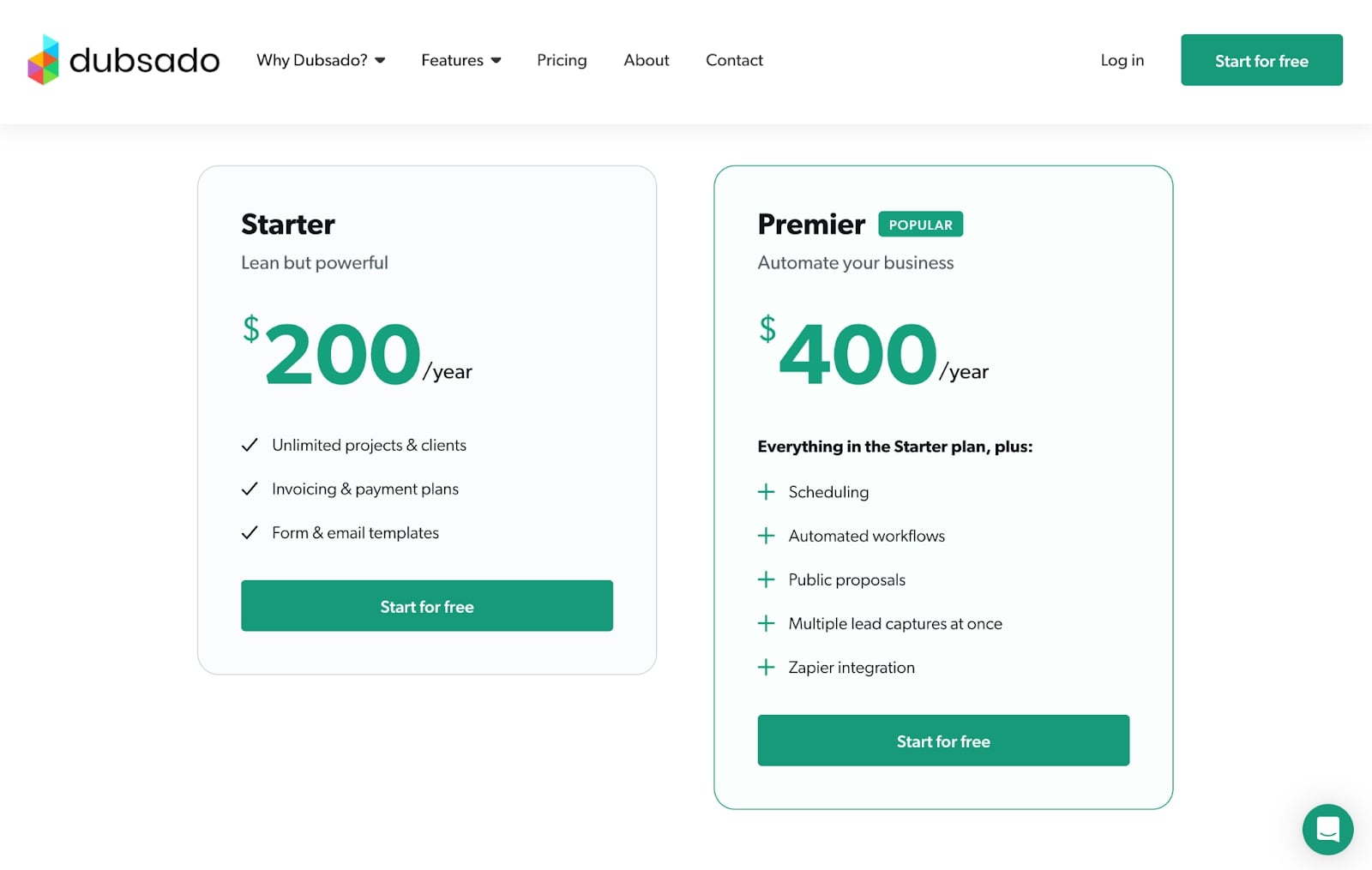Click checkmark next to Form & email templates
This screenshot has height=870, width=1372.
250,533
